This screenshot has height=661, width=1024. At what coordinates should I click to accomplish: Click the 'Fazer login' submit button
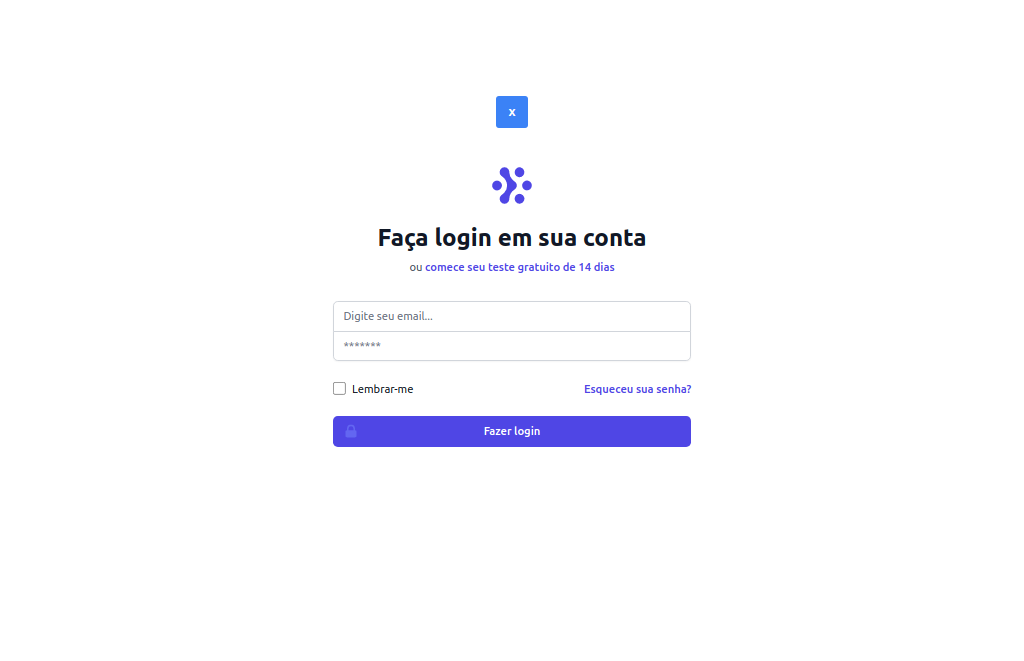[x=511, y=431]
